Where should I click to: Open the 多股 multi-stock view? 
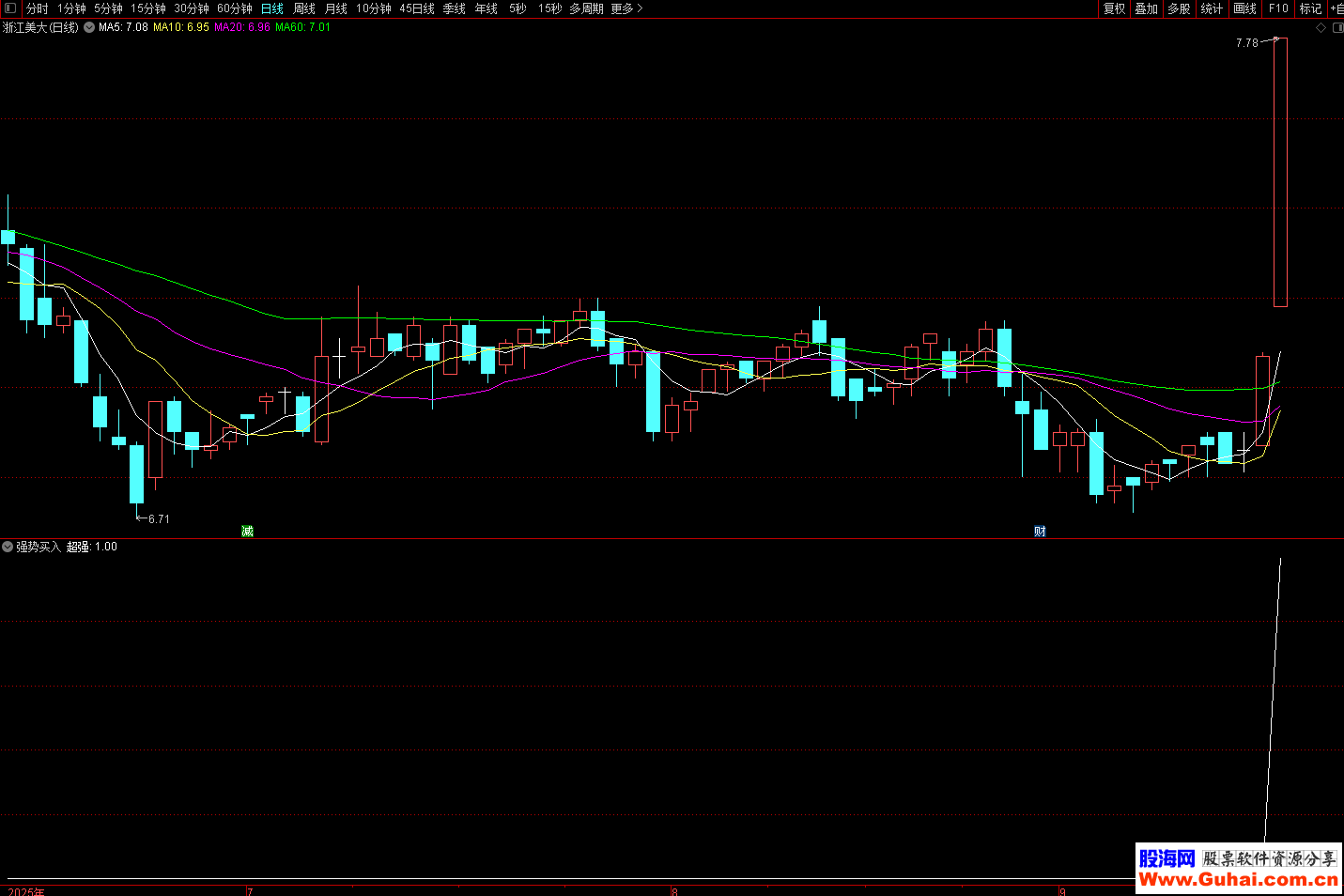[1180, 8]
